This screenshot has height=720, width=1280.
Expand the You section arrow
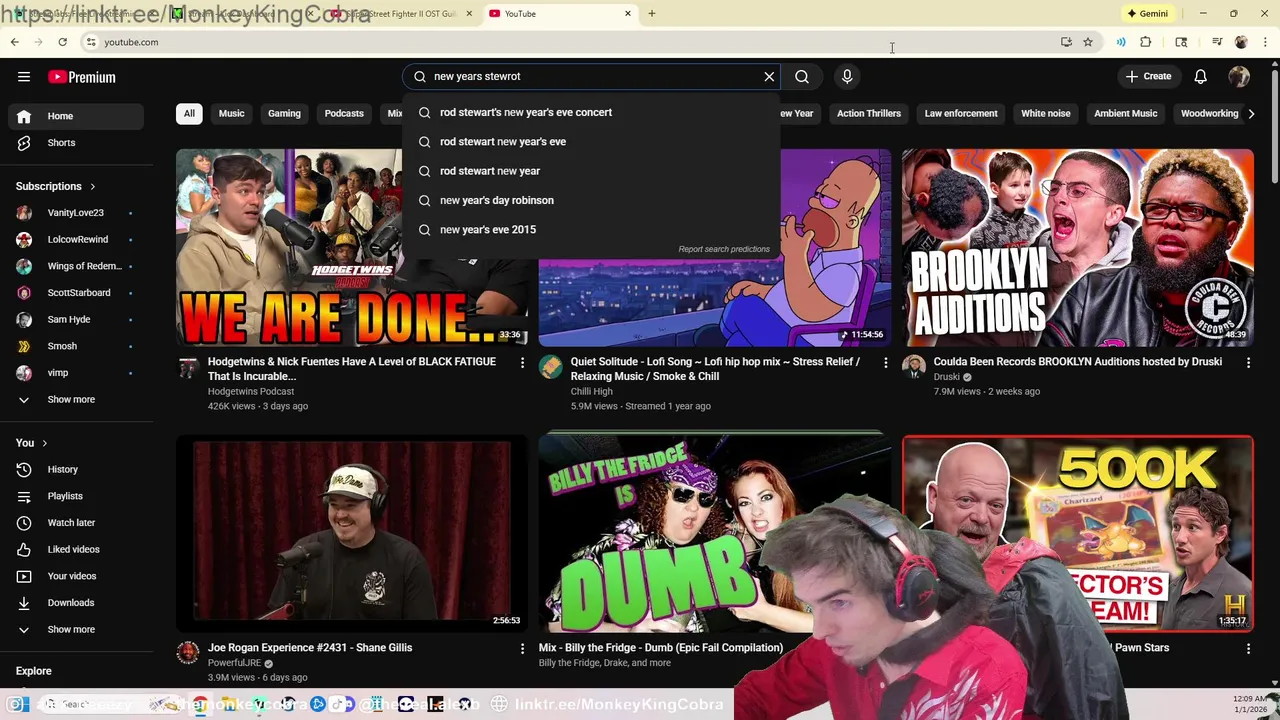44,443
